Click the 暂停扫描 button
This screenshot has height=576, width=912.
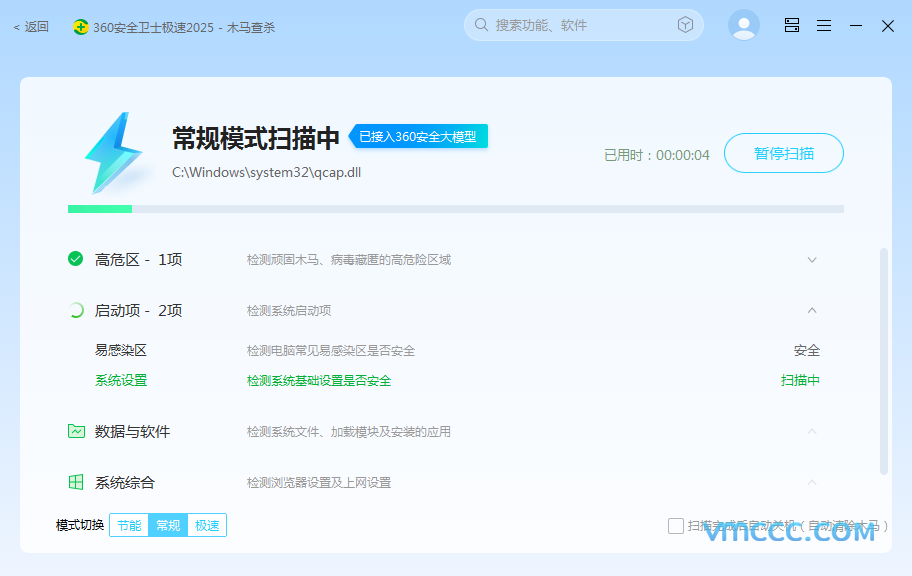pos(784,153)
